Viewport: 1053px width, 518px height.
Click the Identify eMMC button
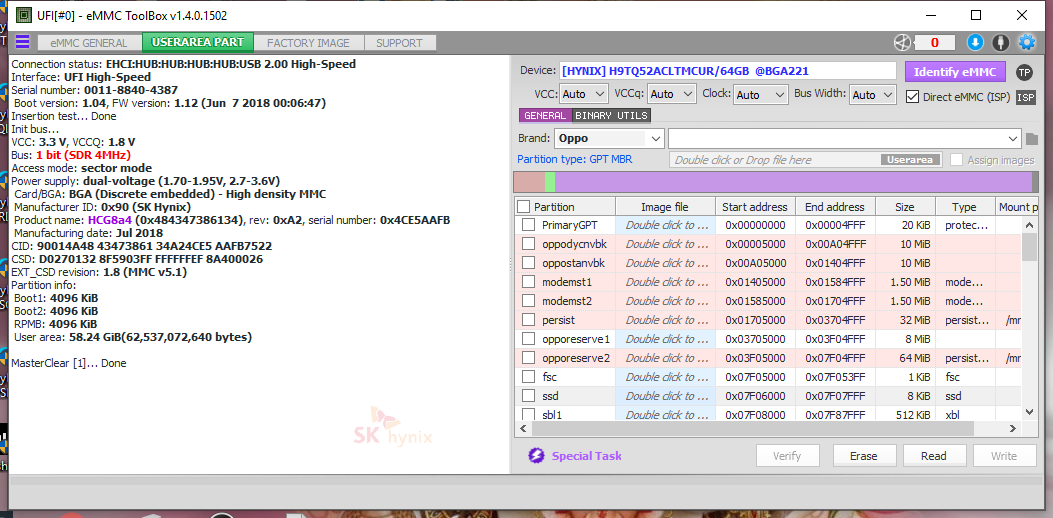click(955, 72)
